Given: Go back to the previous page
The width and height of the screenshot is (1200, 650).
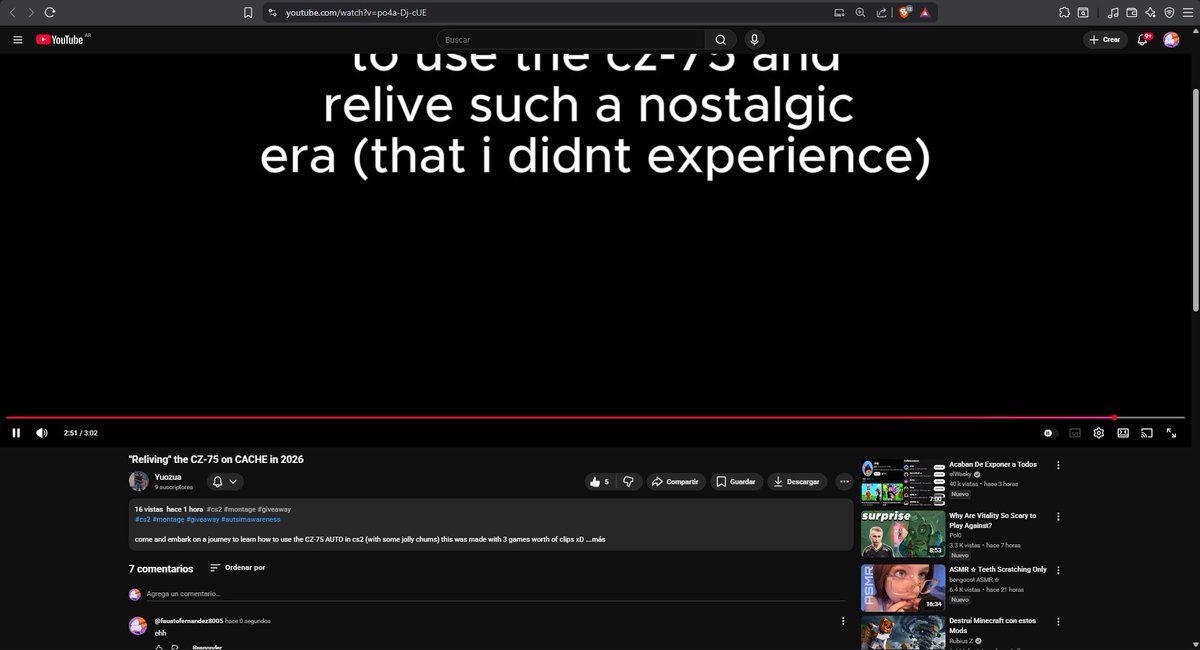Looking at the screenshot, I should pyautogui.click(x=12, y=13).
